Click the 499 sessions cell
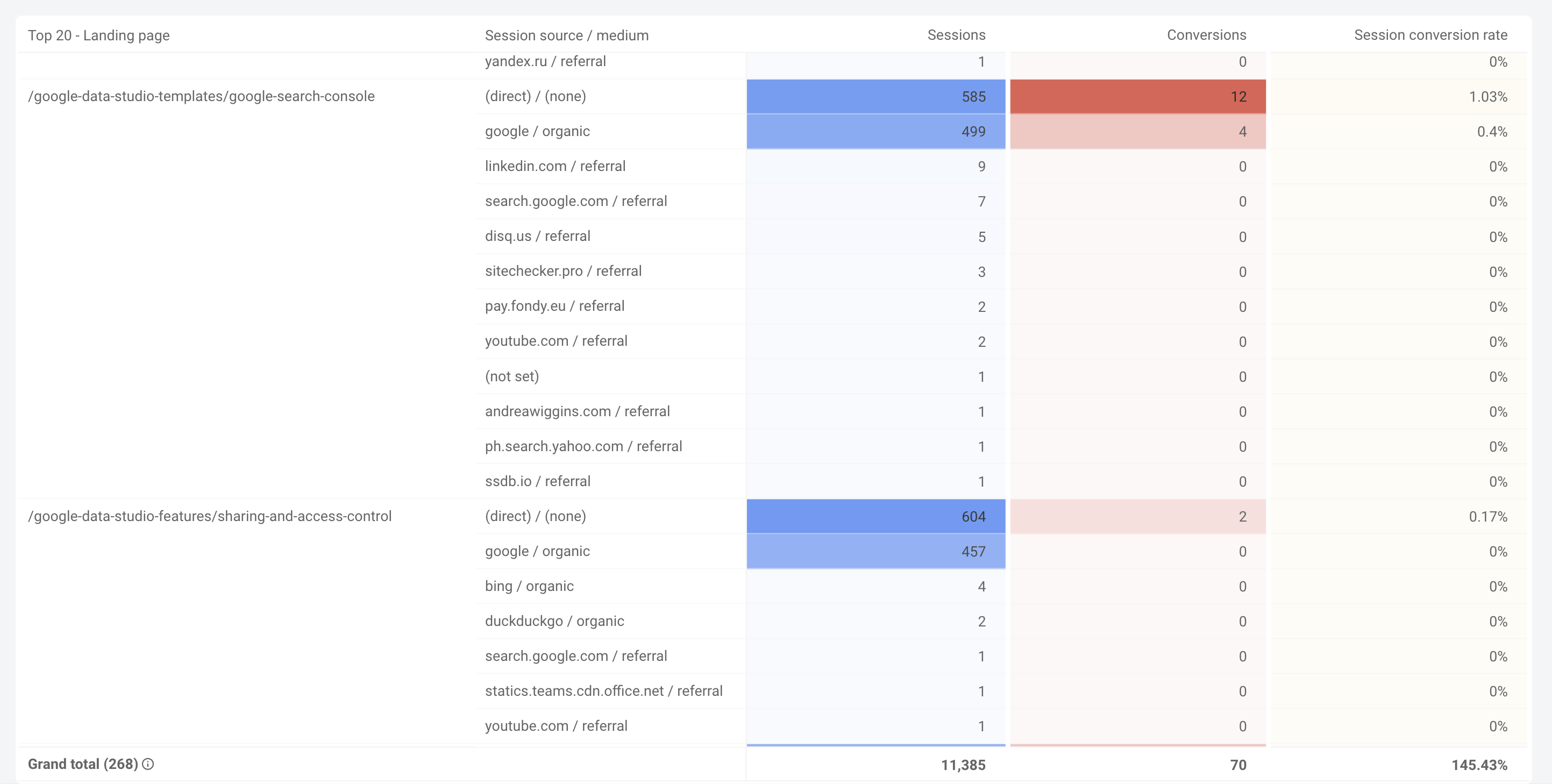Viewport: 1552px width, 784px height. (876, 131)
